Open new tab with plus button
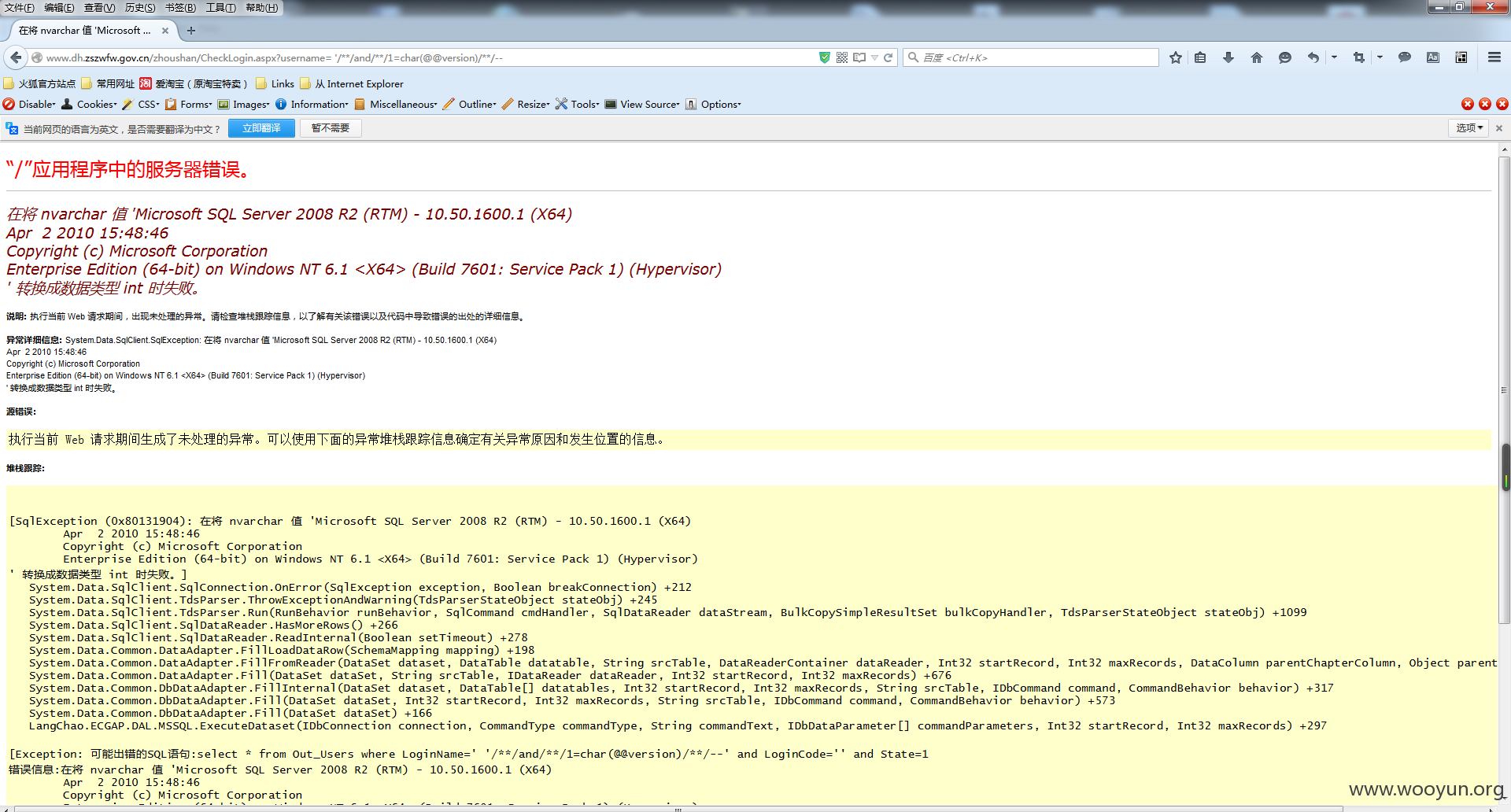 tap(191, 31)
